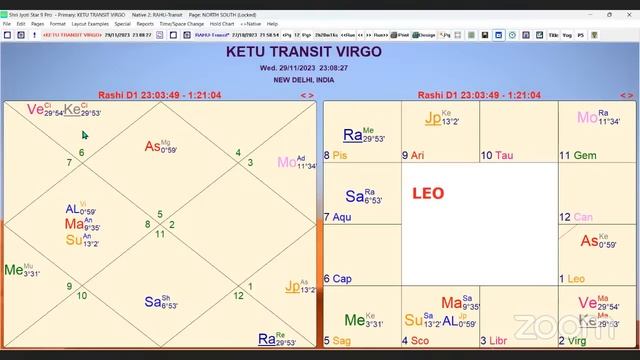Click the LEO label in south chart center
The width and height of the screenshot is (640, 360).
(x=428, y=193)
